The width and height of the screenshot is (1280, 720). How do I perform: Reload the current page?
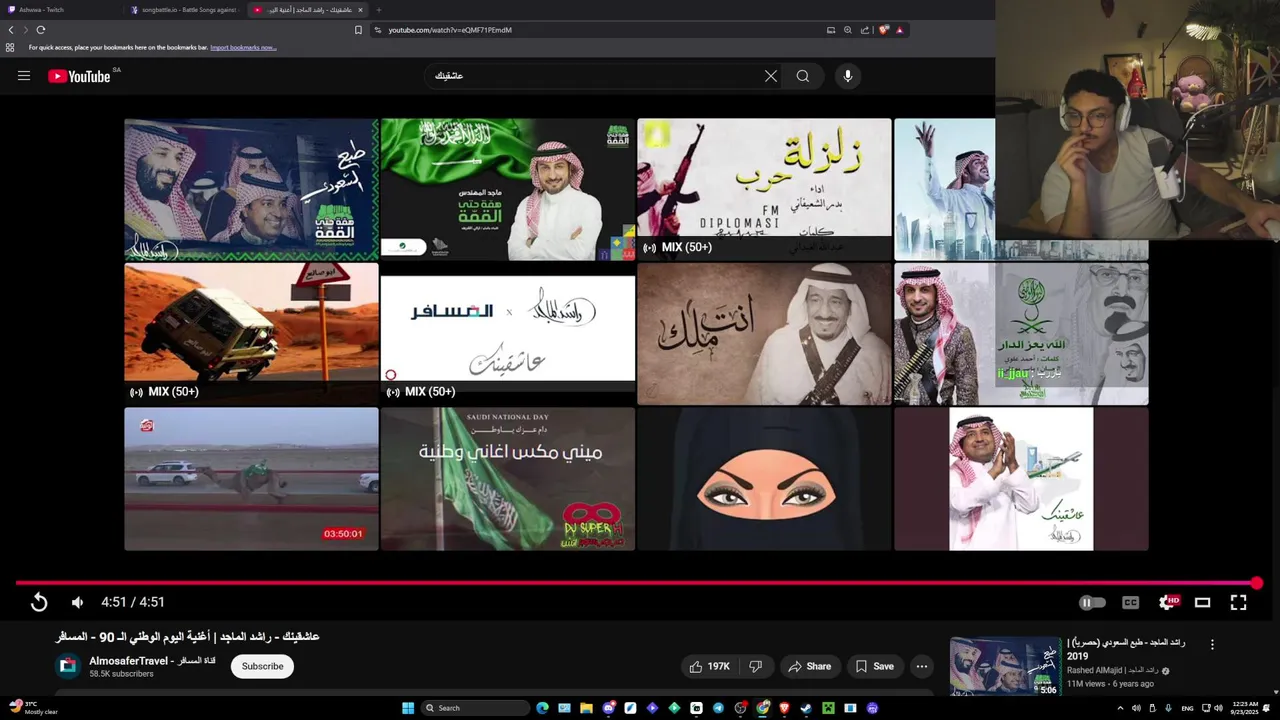[x=41, y=30]
